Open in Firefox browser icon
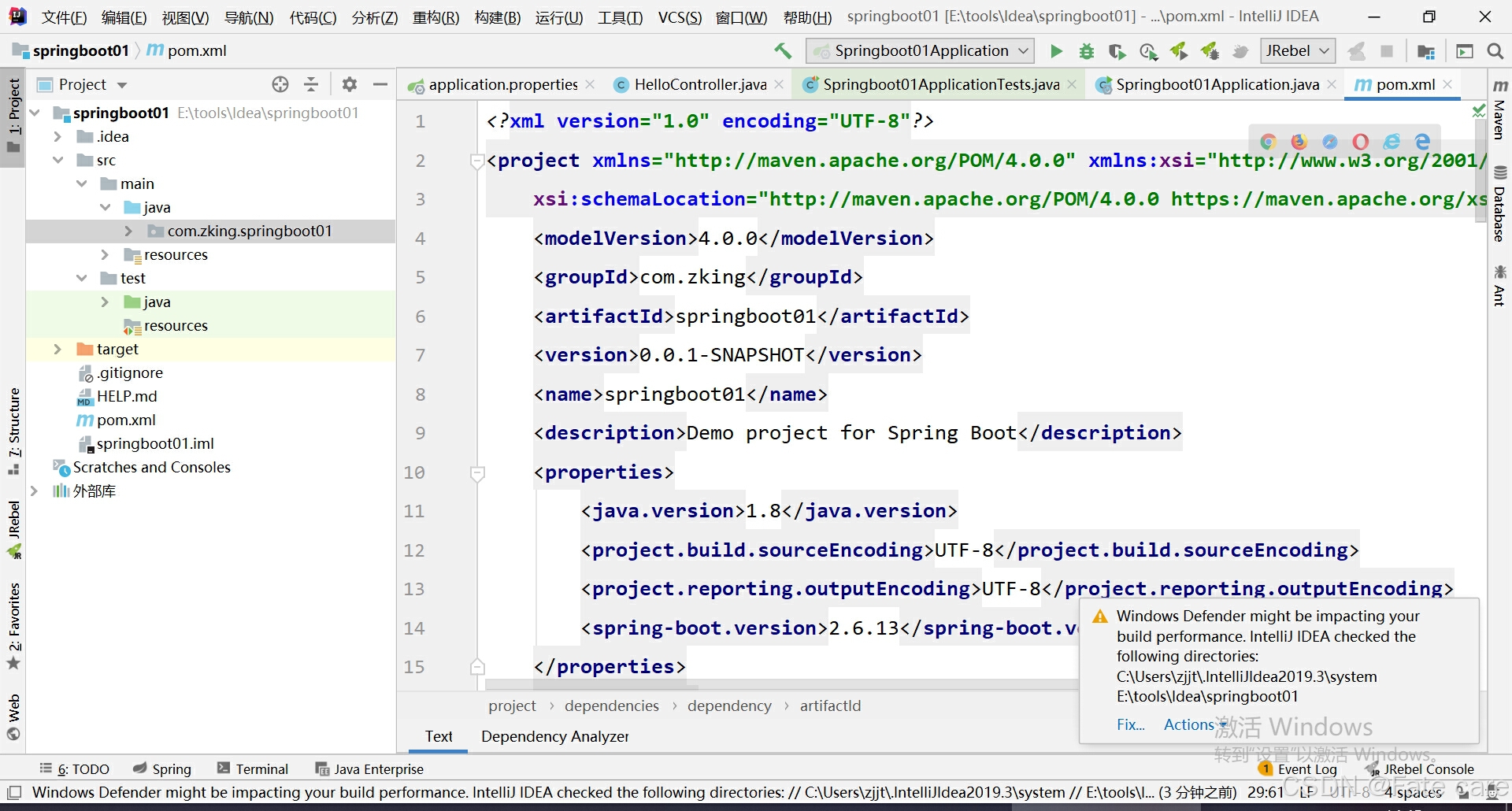Screen dimensions: 1512x811 [x=1299, y=142]
